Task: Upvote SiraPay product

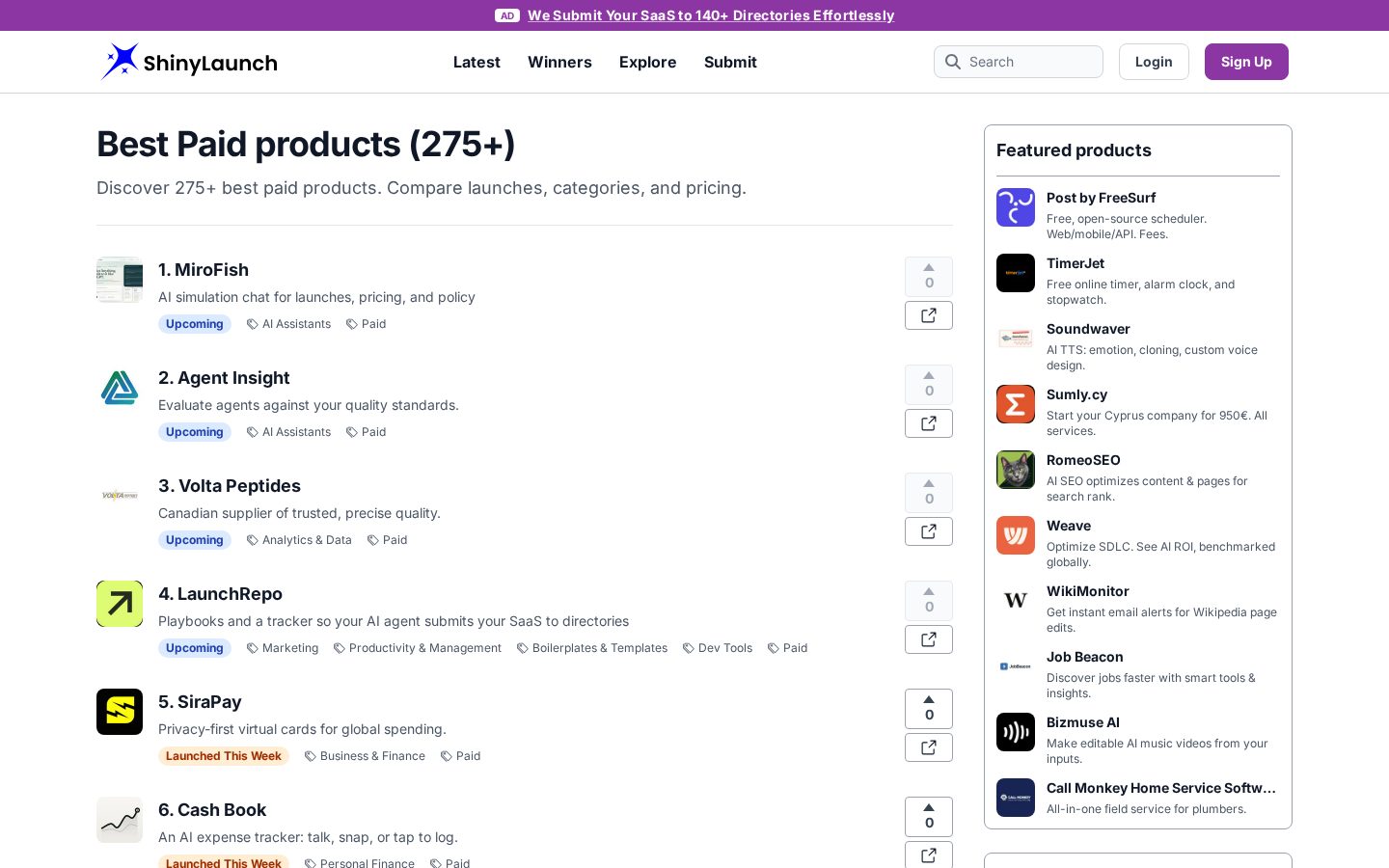Action: (x=929, y=709)
